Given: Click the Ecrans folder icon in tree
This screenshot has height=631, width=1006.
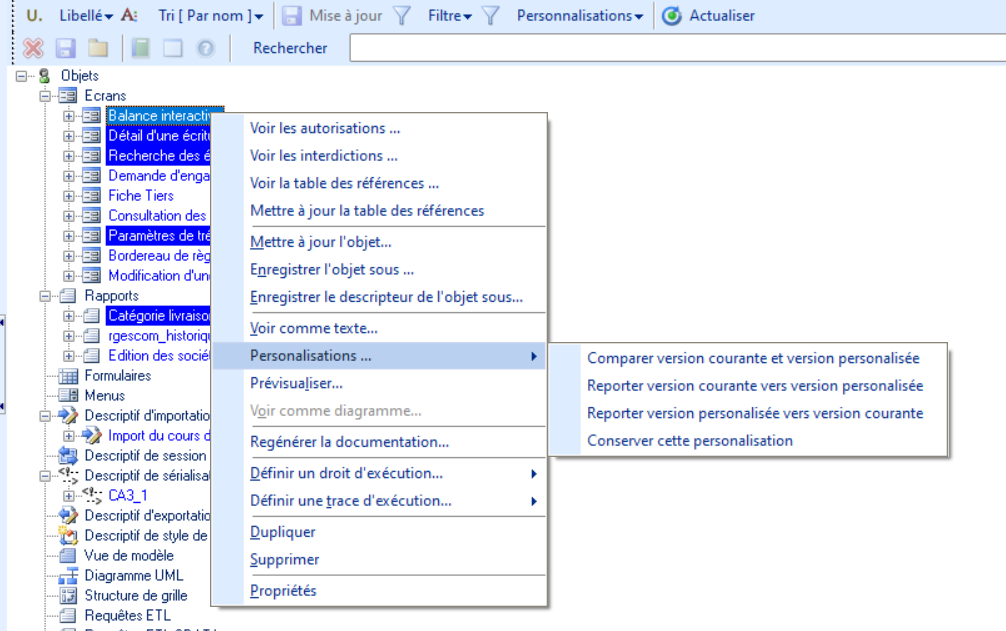Looking at the screenshot, I should (68, 96).
